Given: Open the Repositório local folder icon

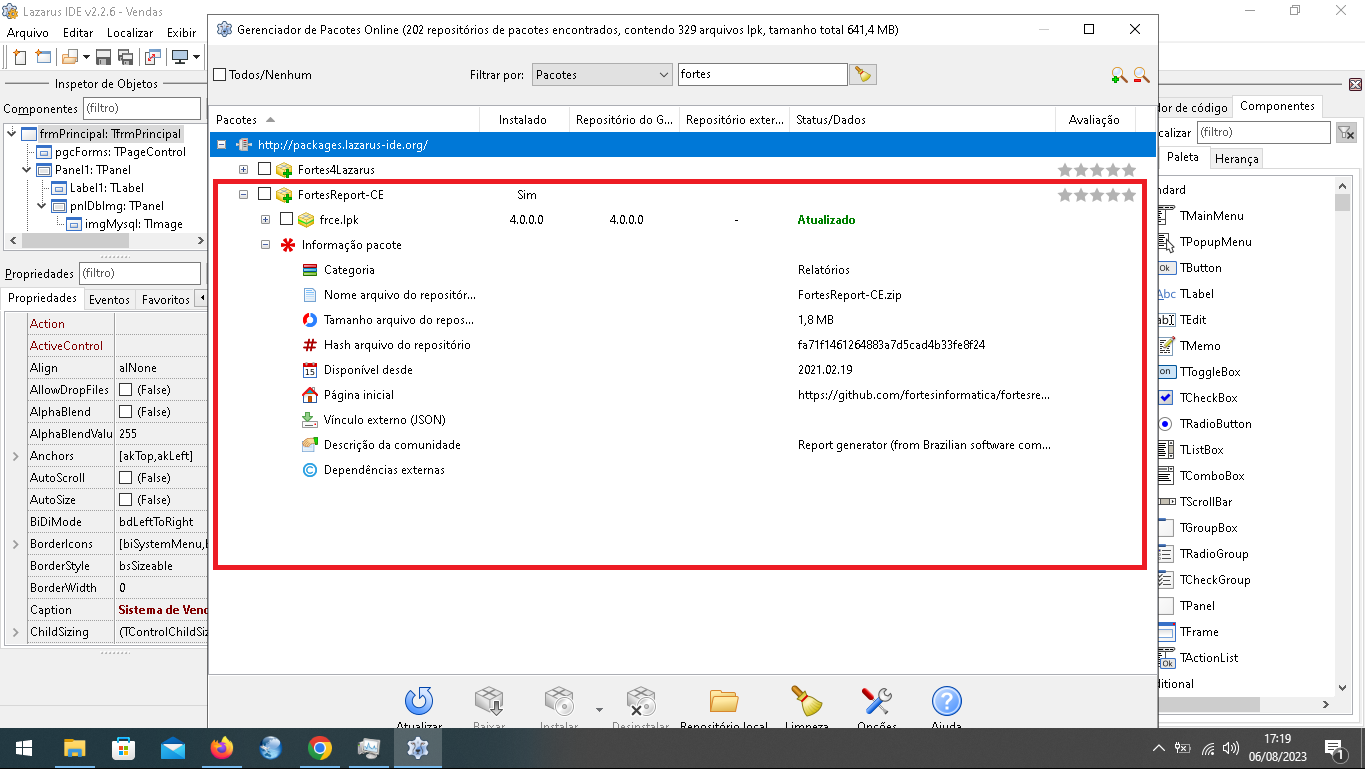Looking at the screenshot, I should (723, 702).
